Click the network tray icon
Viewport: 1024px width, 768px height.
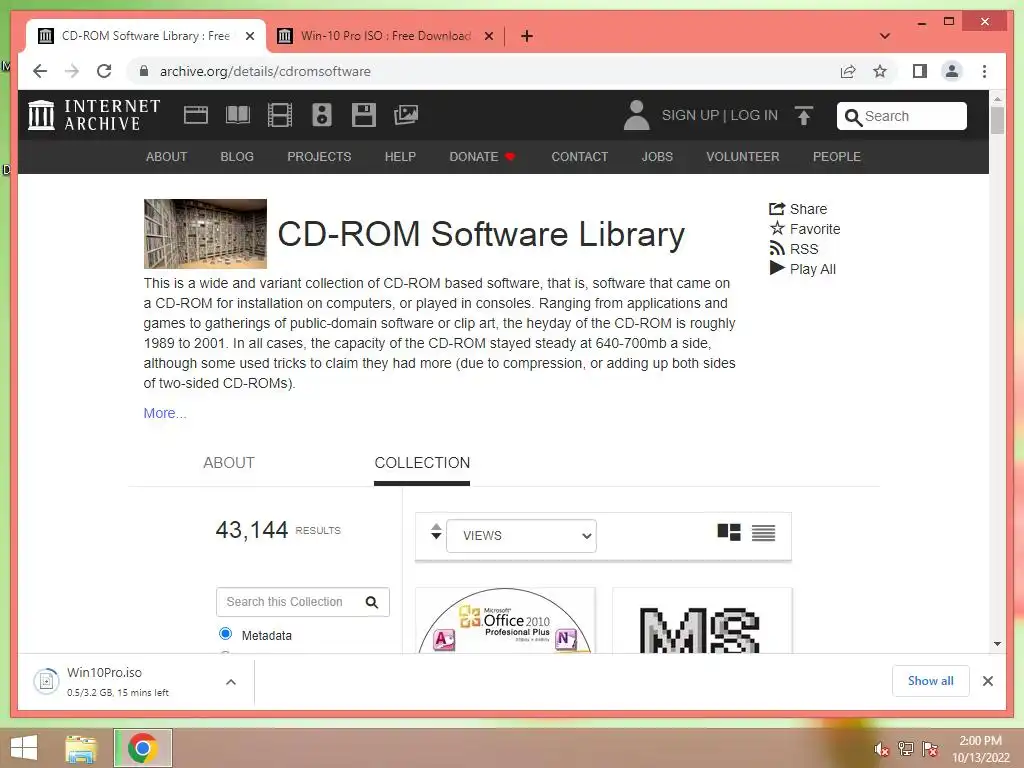coord(906,748)
